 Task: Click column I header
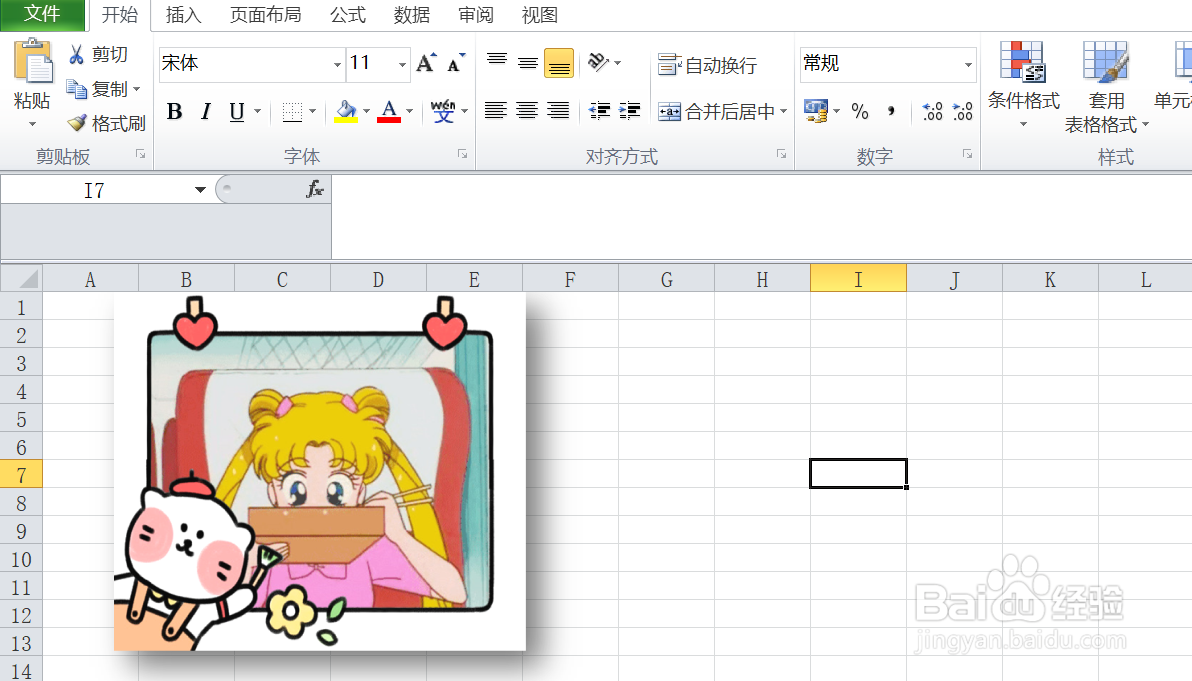(x=858, y=279)
